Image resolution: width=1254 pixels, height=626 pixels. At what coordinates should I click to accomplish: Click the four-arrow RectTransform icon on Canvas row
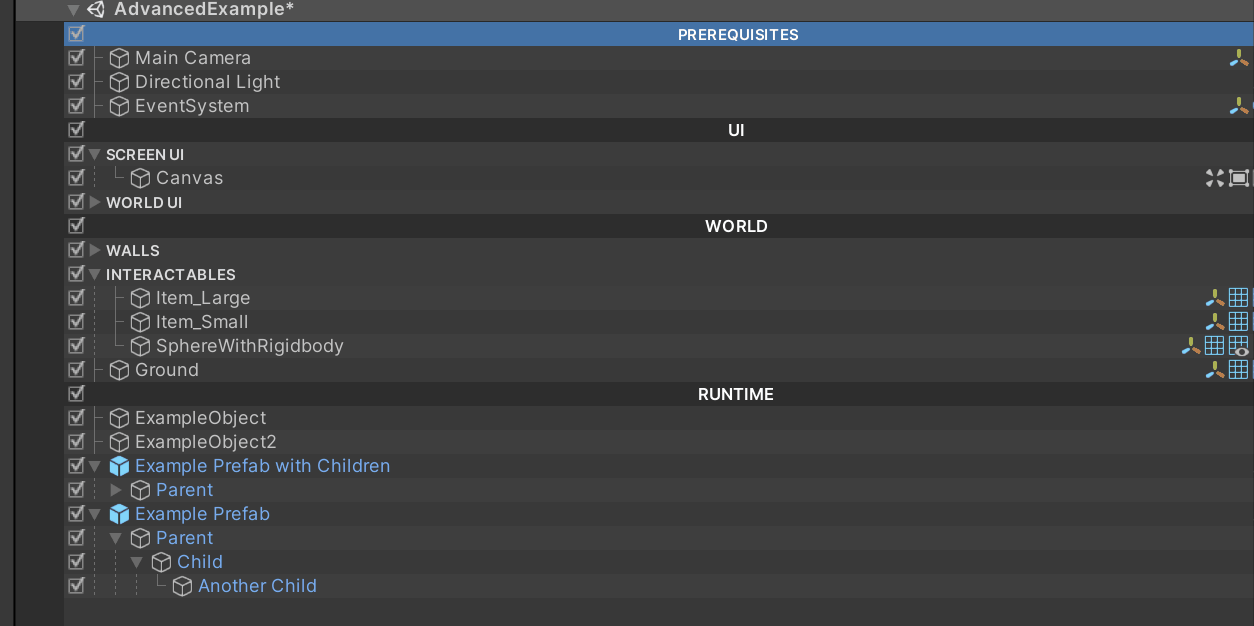click(1215, 178)
